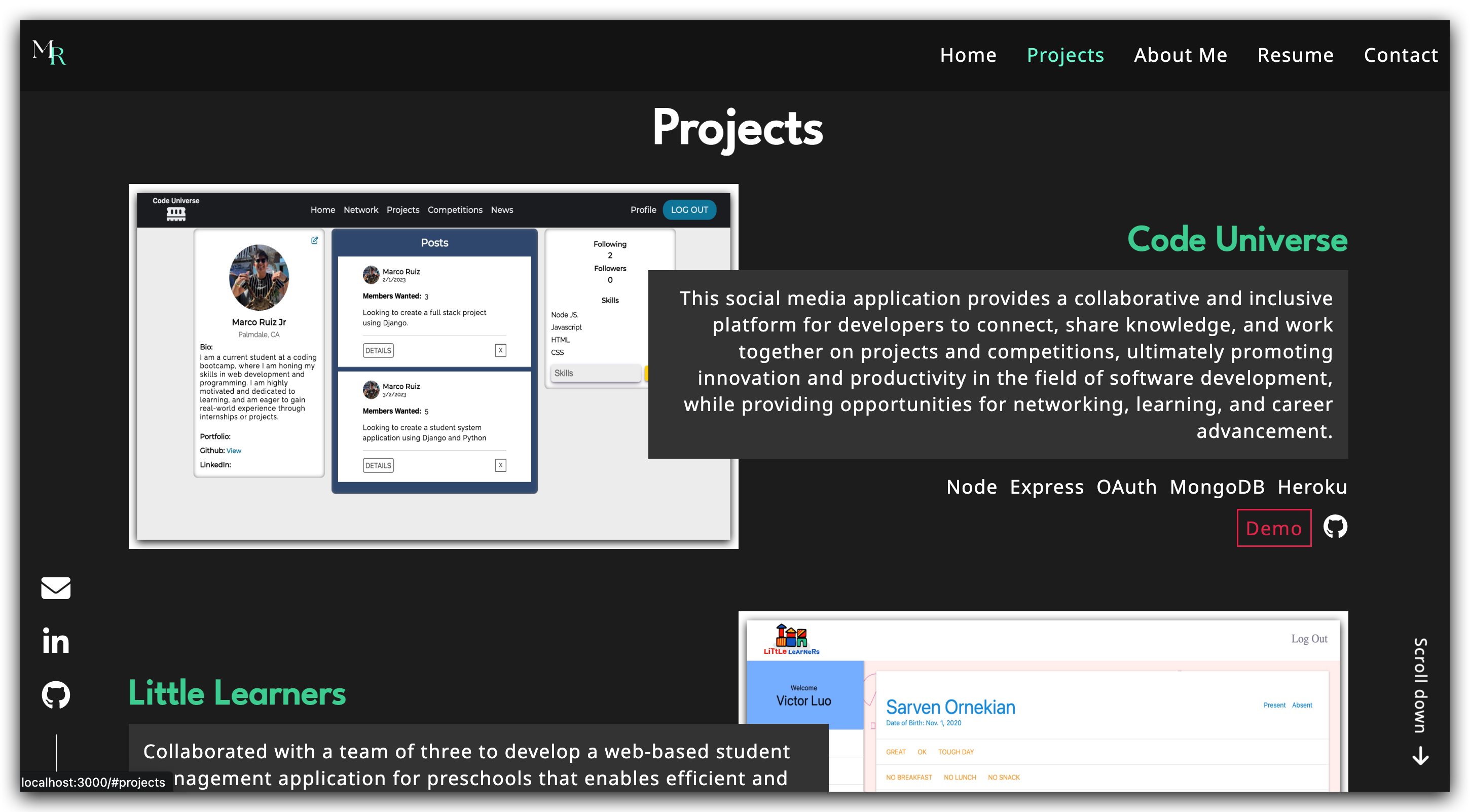
Task: Open the LinkedIn profile from sidebar
Action: coord(55,641)
